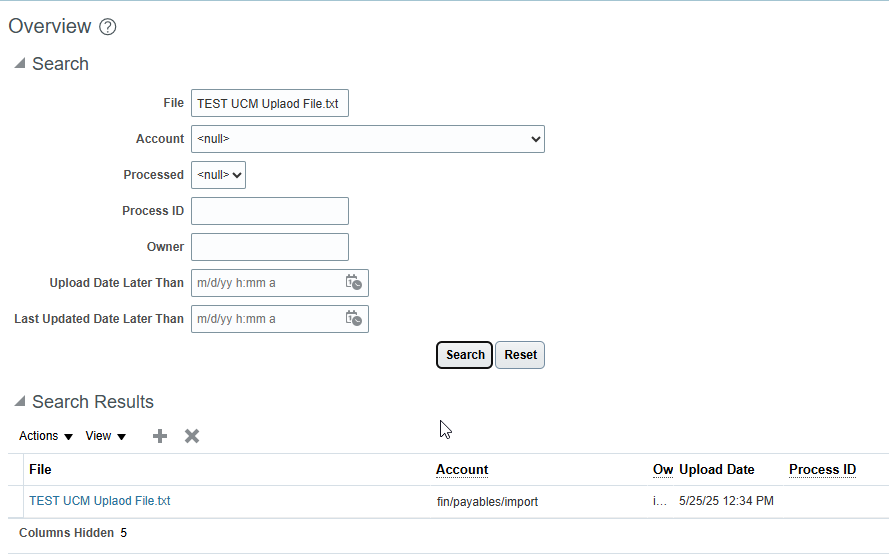The width and height of the screenshot is (889, 554).
Task: Select the fin/payables/import account cell
Action: click(487, 502)
